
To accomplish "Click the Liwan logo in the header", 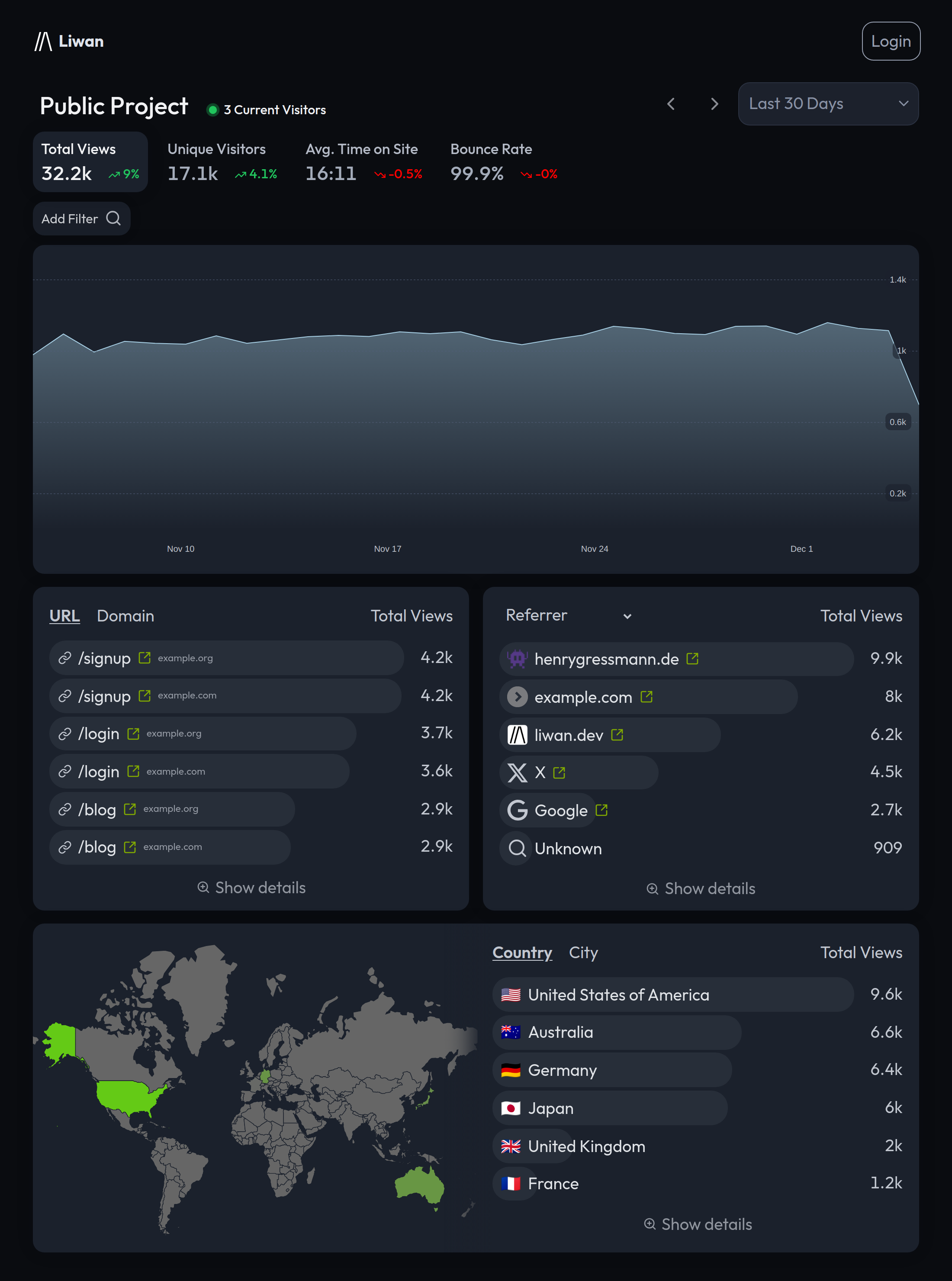I will (x=69, y=41).
